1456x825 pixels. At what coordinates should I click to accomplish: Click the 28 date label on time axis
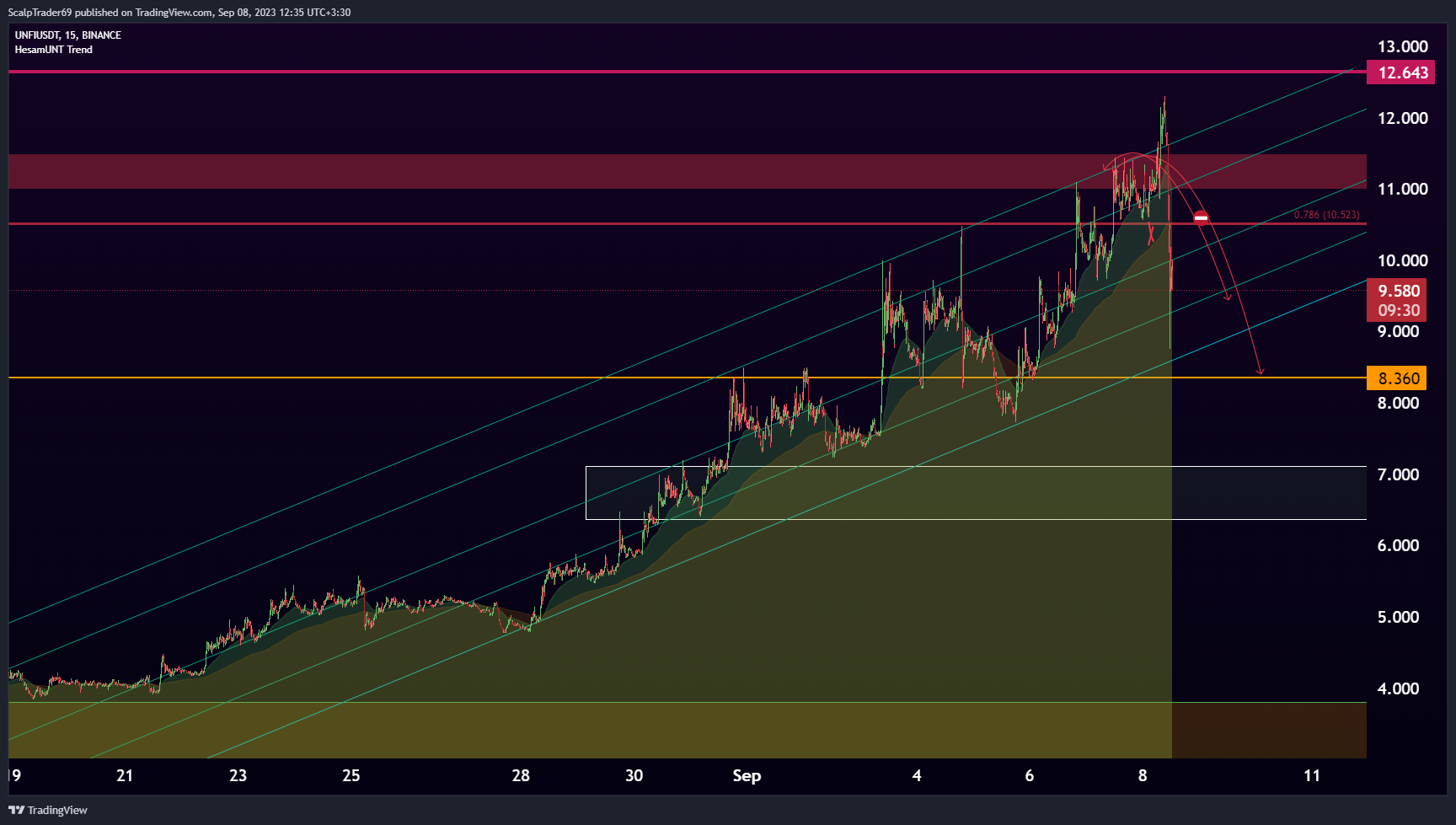521,775
